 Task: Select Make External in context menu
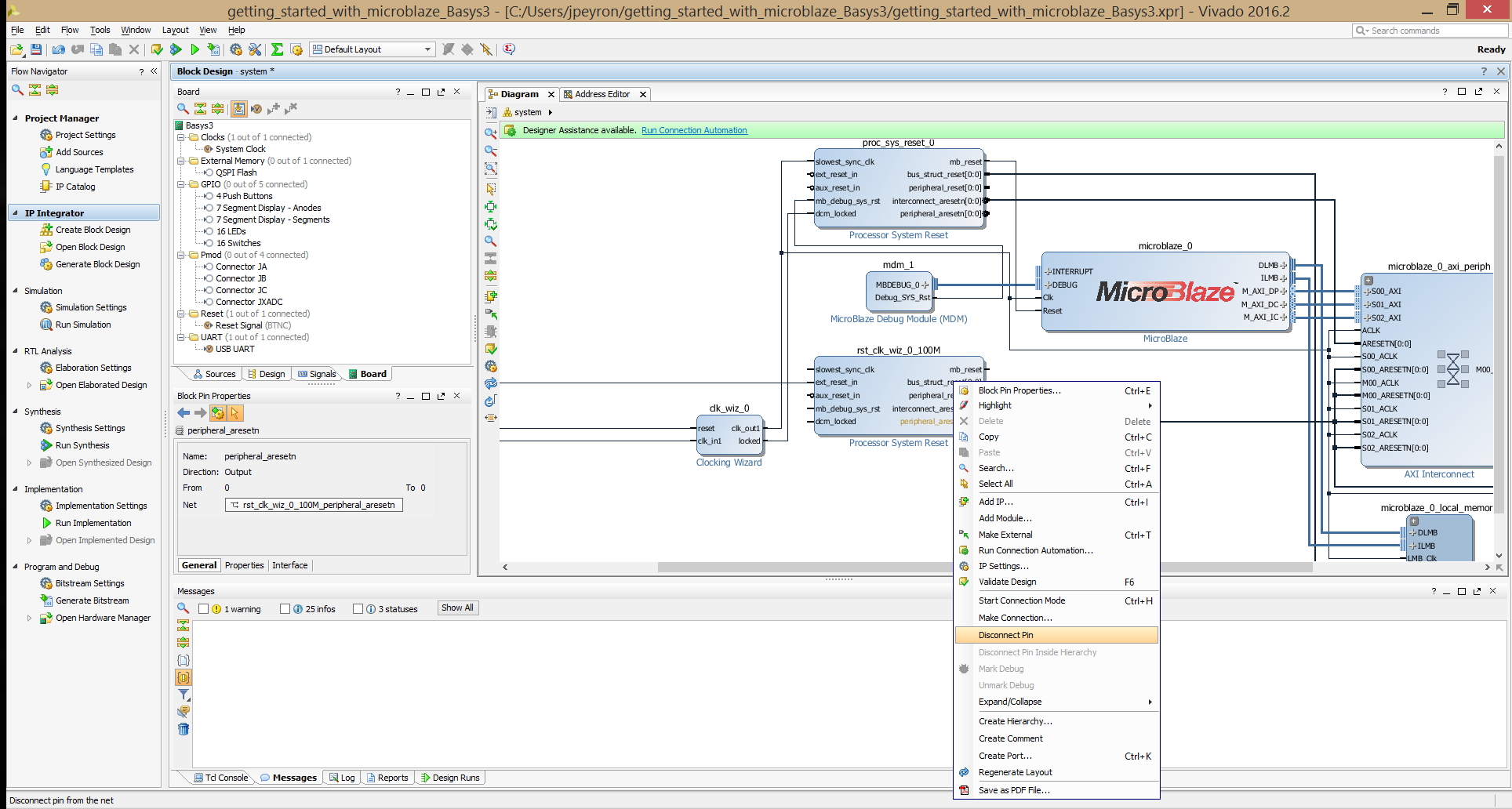[1056, 535]
